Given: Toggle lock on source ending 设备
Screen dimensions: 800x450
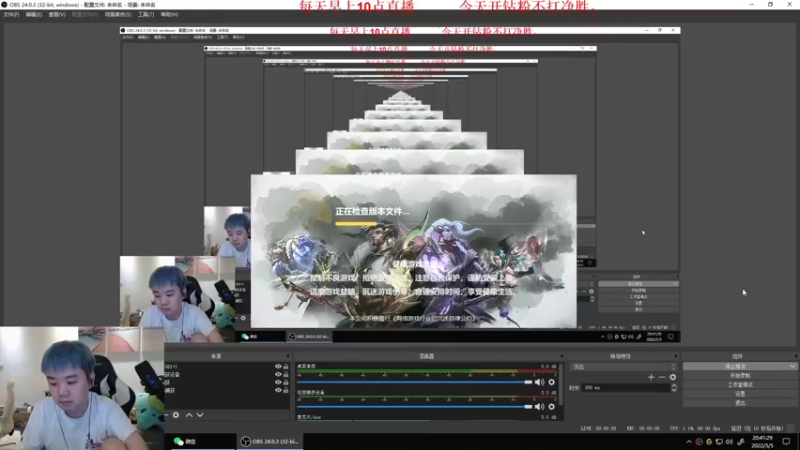Looking at the screenshot, I should 286,374.
